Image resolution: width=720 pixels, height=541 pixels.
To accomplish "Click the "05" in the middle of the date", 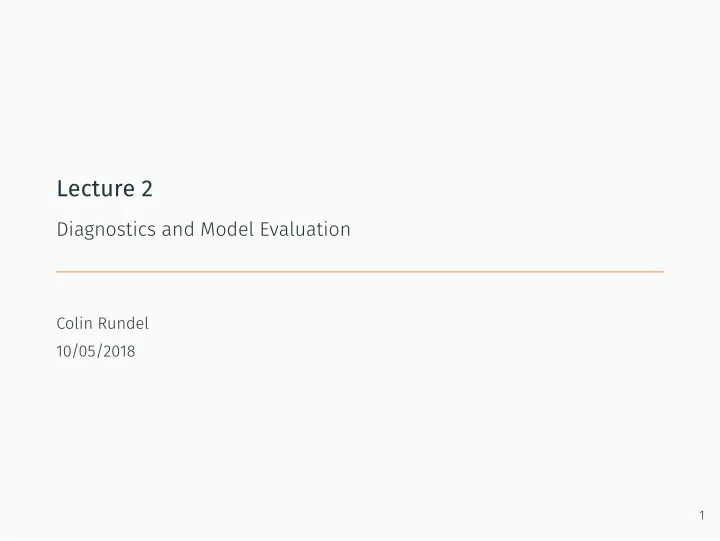I will 87,351.
